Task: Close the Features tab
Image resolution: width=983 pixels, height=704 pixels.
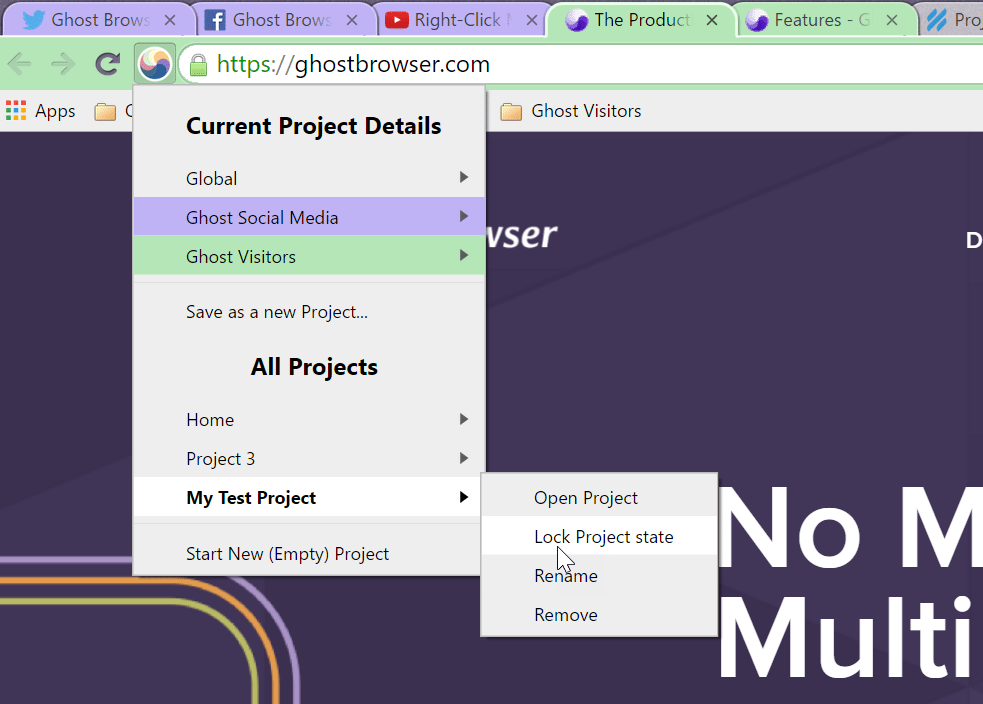Action: point(892,21)
